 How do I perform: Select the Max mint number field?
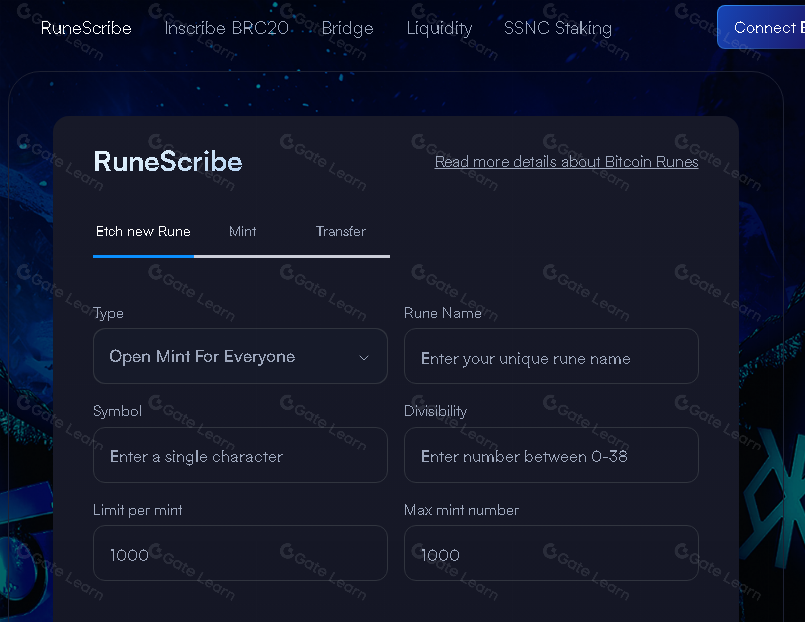coord(551,553)
